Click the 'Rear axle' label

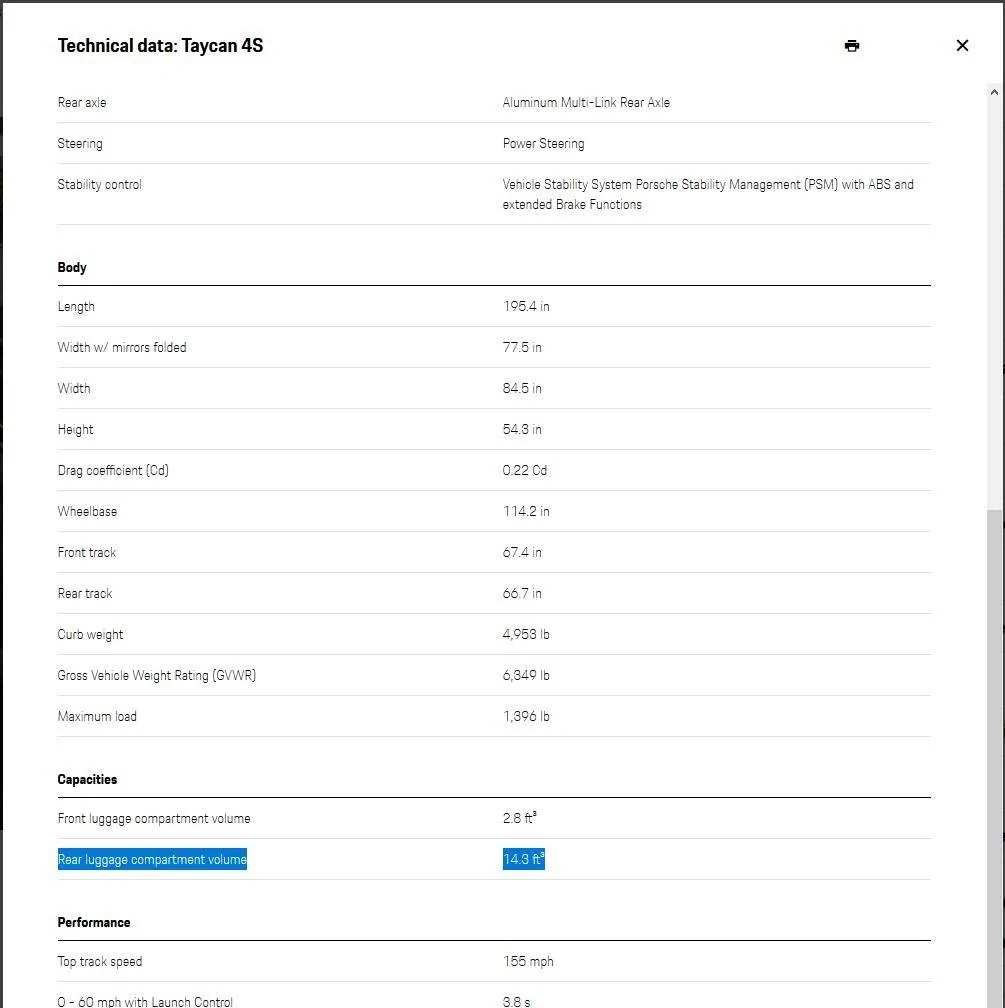pyautogui.click(x=82, y=102)
